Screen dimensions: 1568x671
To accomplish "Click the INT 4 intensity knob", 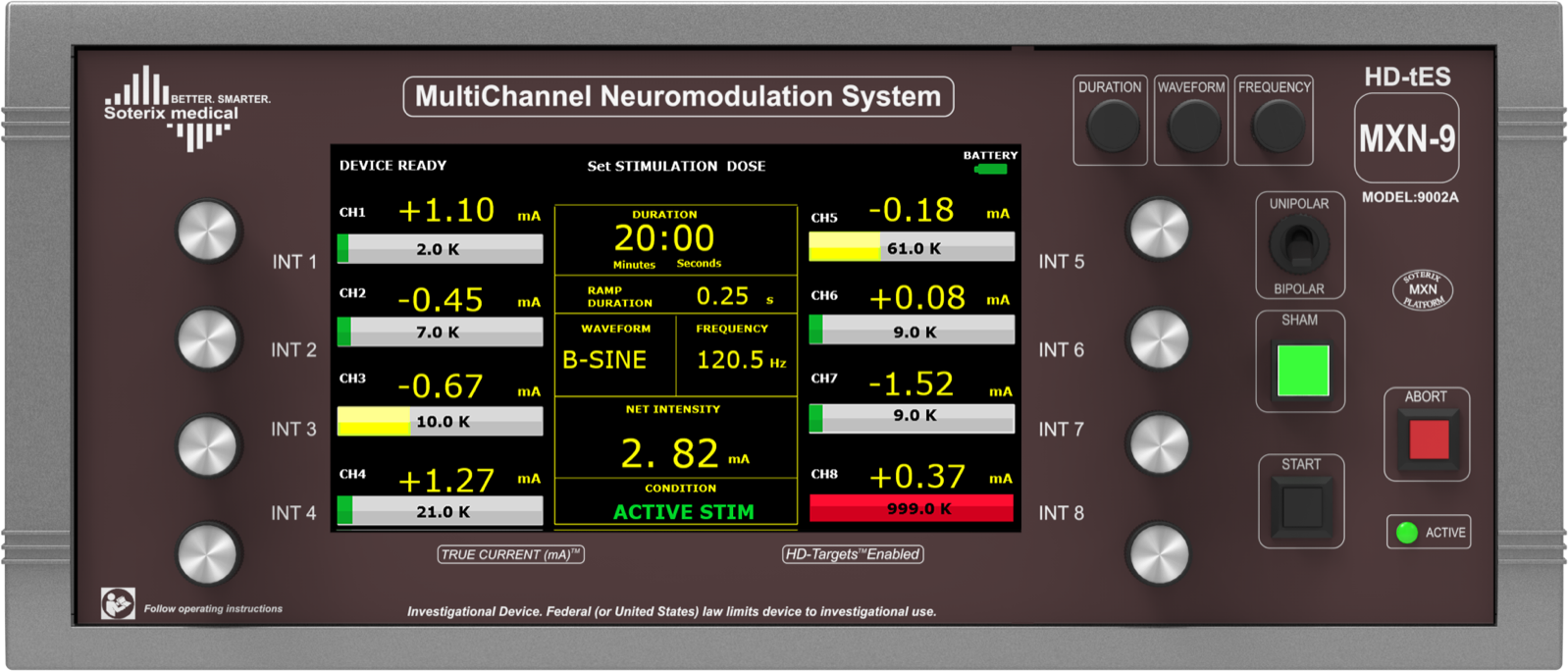I will click(208, 553).
